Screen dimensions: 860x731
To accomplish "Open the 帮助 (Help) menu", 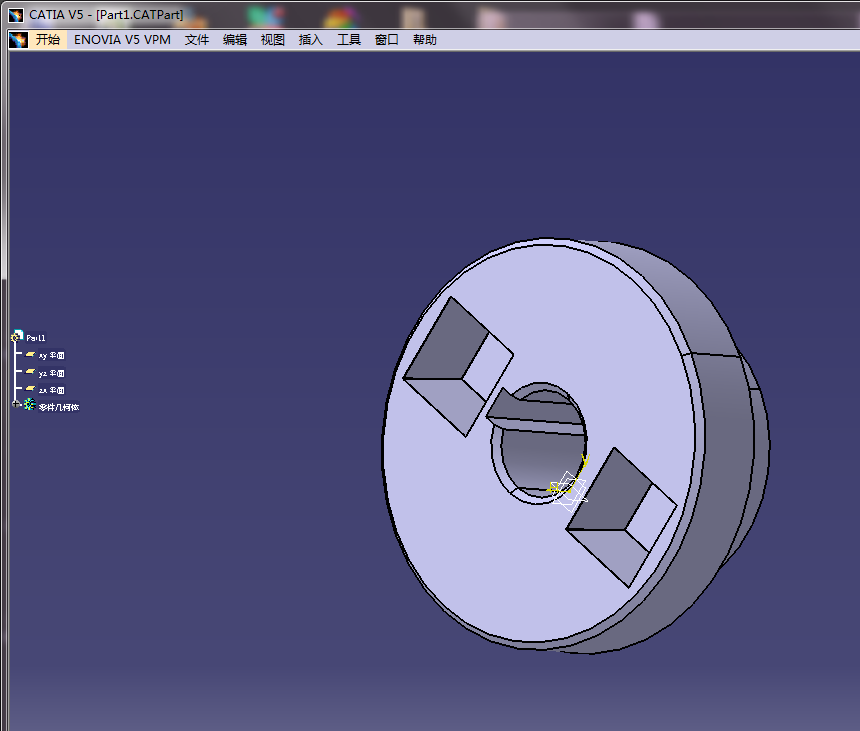I will pos(425,40).
